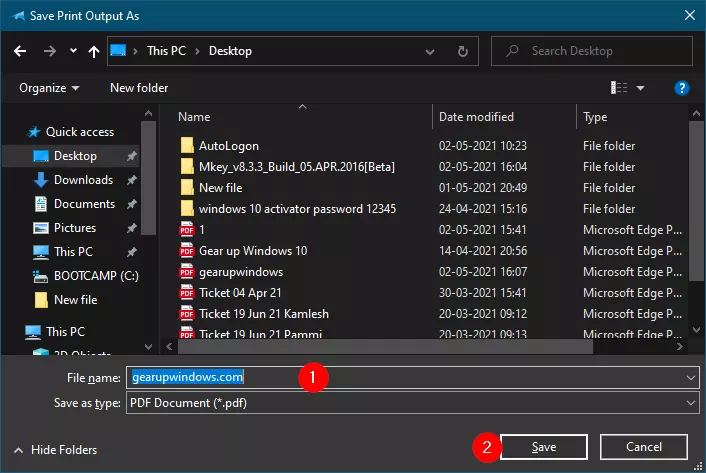
Task: Select Desktop in the address path
Action: [230, 51]
